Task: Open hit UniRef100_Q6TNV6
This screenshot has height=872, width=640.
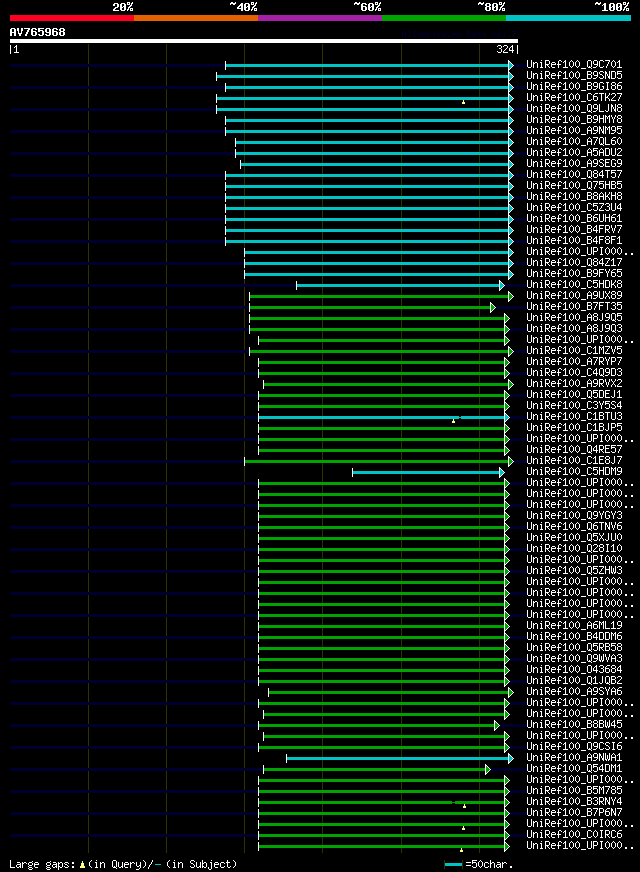Action: (x=574, y=527)
